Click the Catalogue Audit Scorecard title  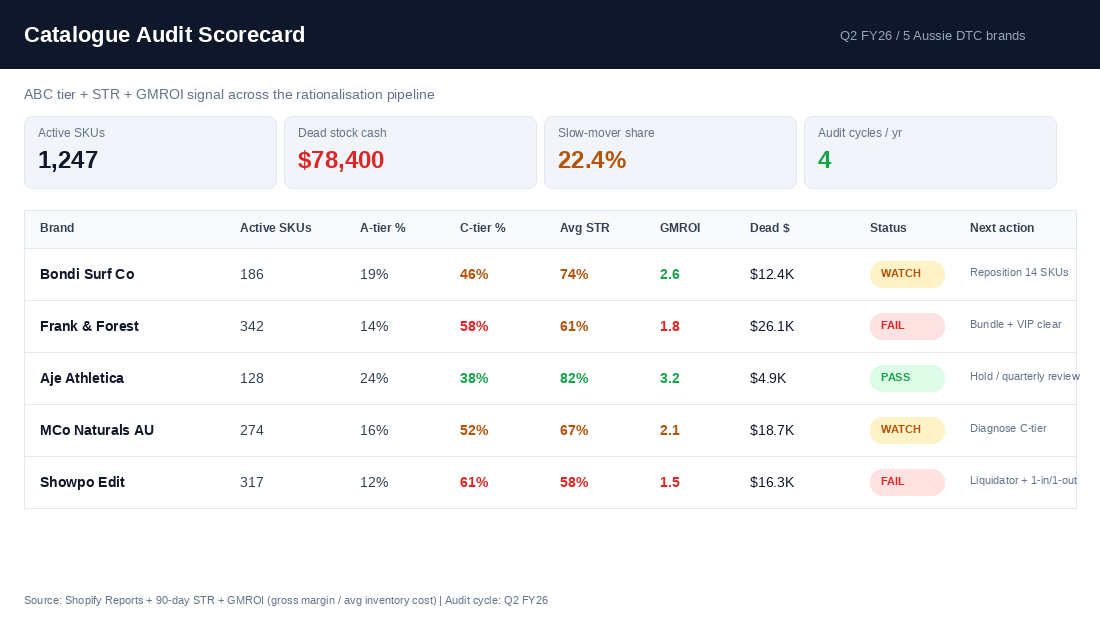pyautogui.click(x=164, y=34)
